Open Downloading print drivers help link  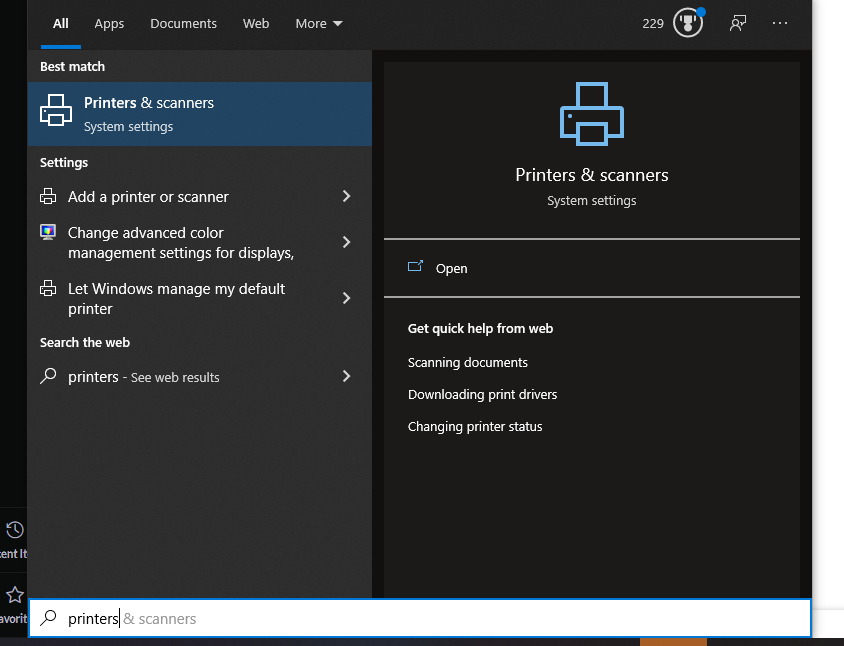tap(482, 395)
